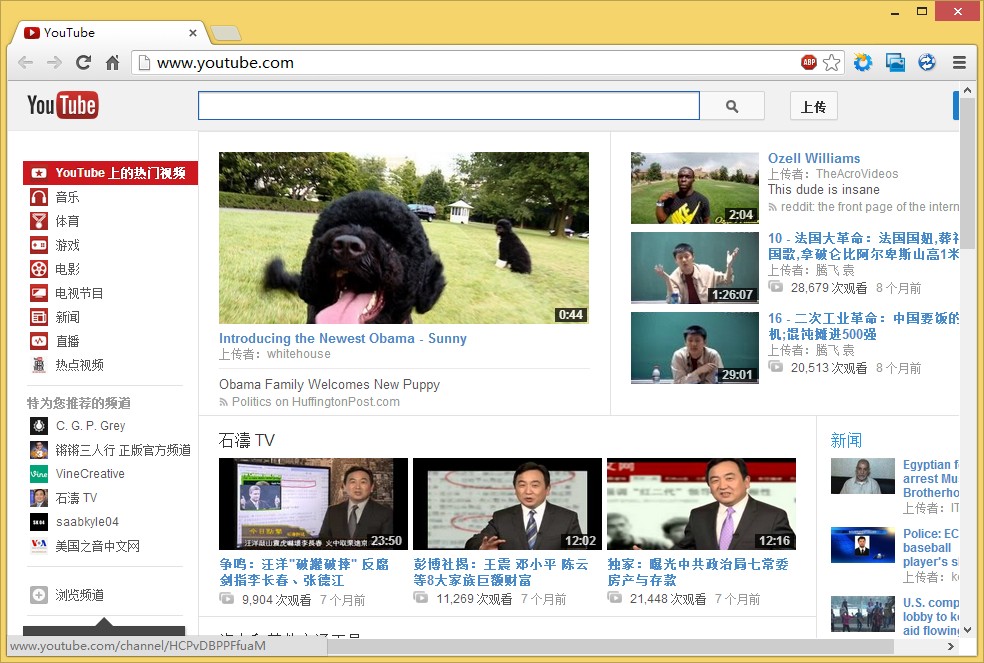Play the 29:01 lecture thumbnail

695,348
